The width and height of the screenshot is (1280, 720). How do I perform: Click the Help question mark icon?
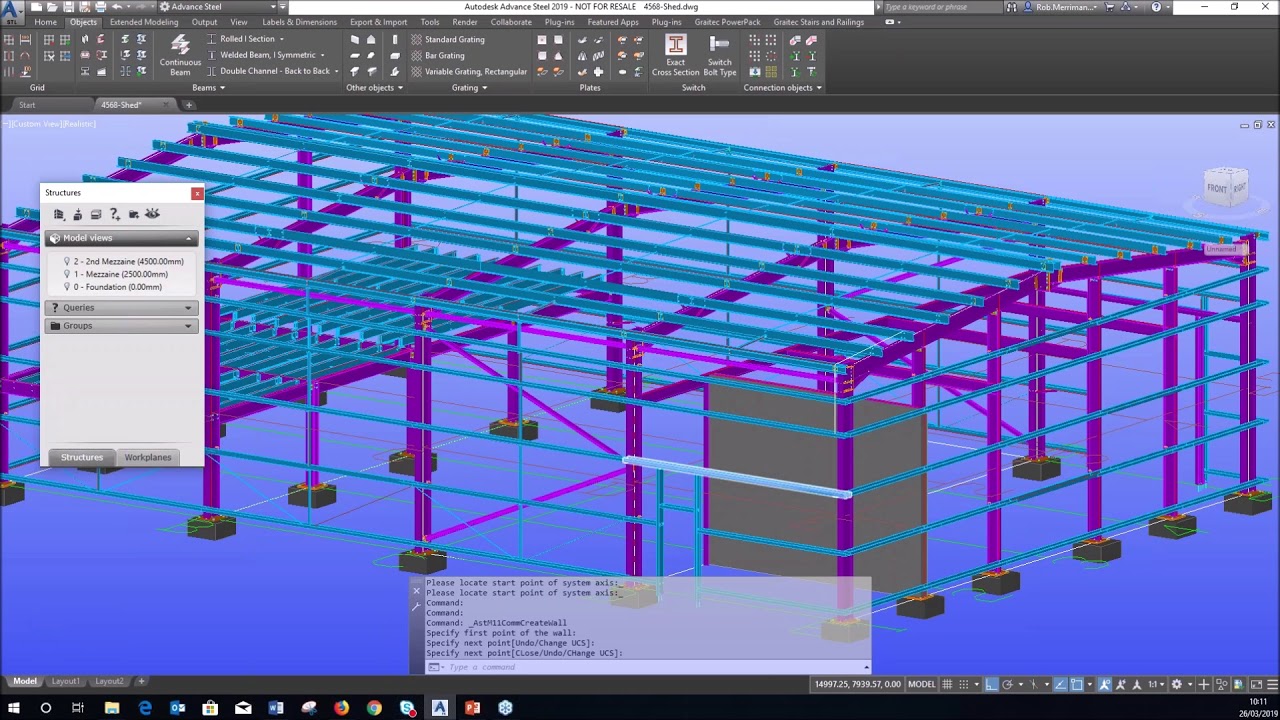[1157, 7]
